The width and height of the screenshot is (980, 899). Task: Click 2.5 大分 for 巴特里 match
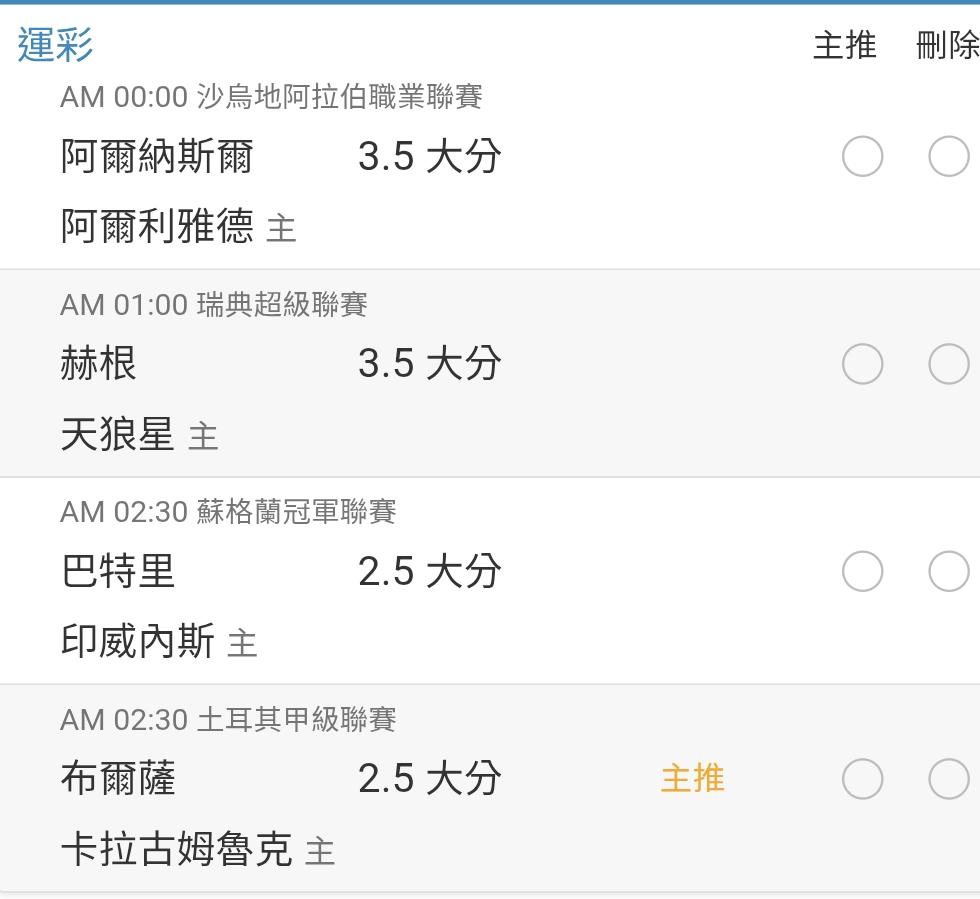tap(429, 571)
